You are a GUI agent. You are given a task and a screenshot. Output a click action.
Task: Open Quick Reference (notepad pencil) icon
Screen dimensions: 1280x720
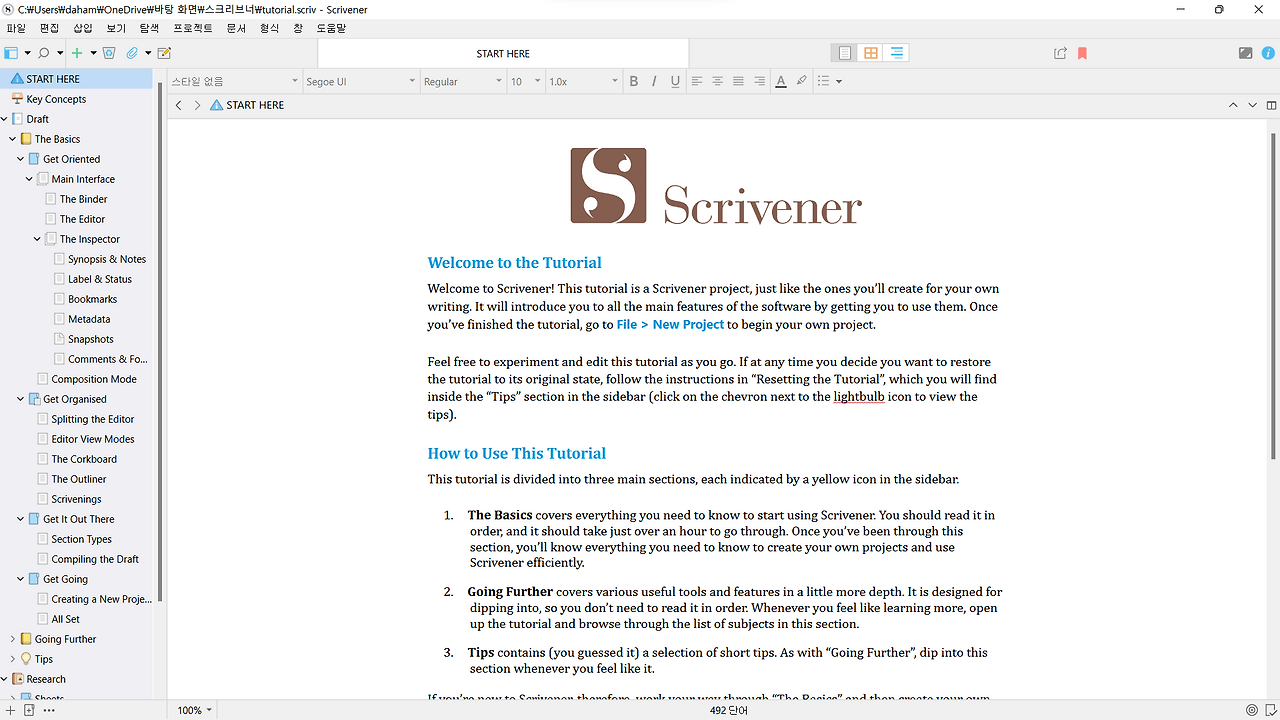[164, 53]
